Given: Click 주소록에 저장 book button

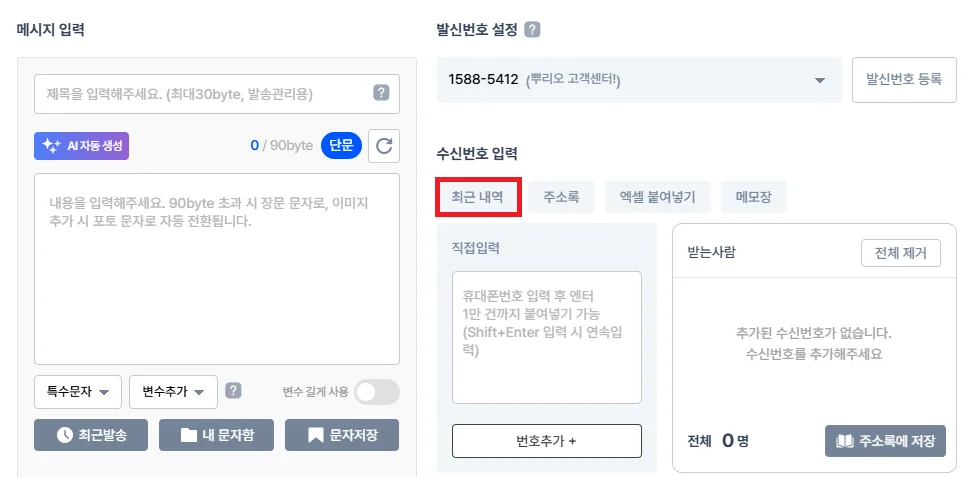Looking at the screenshot, I should click(885, 441).
